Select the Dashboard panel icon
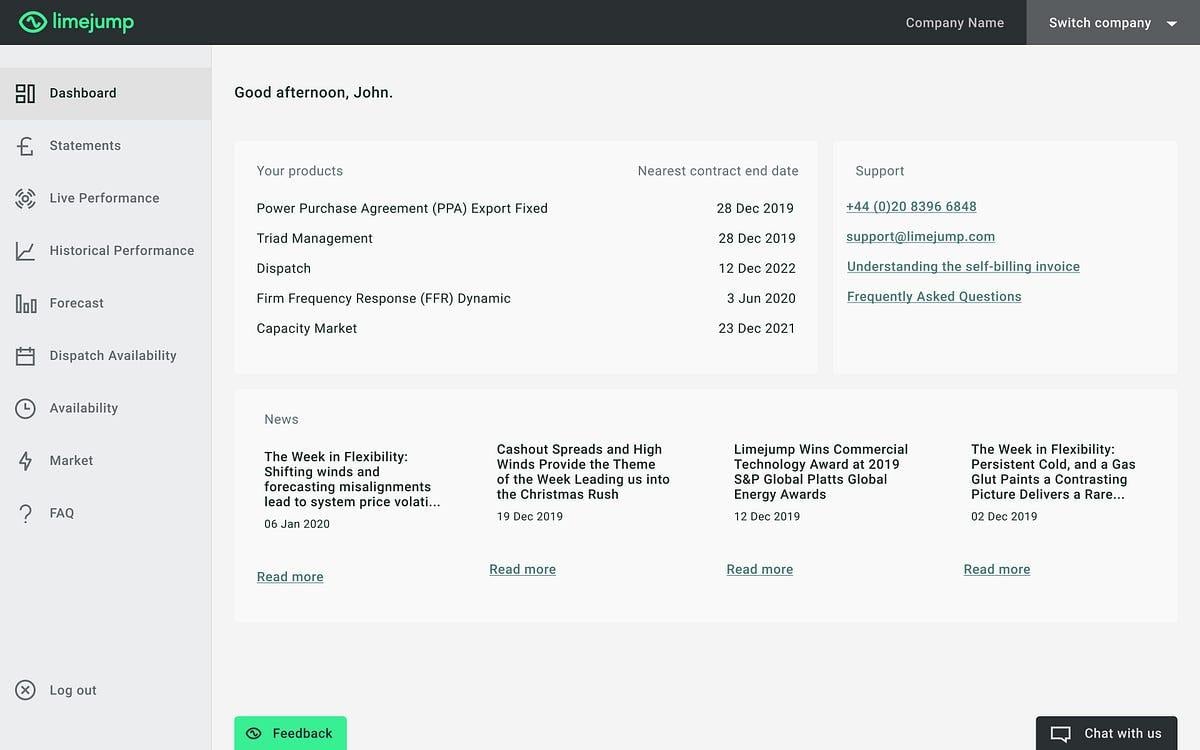Image resolution: width=1200 pixels, height=750 pixels. pos(25,93)
